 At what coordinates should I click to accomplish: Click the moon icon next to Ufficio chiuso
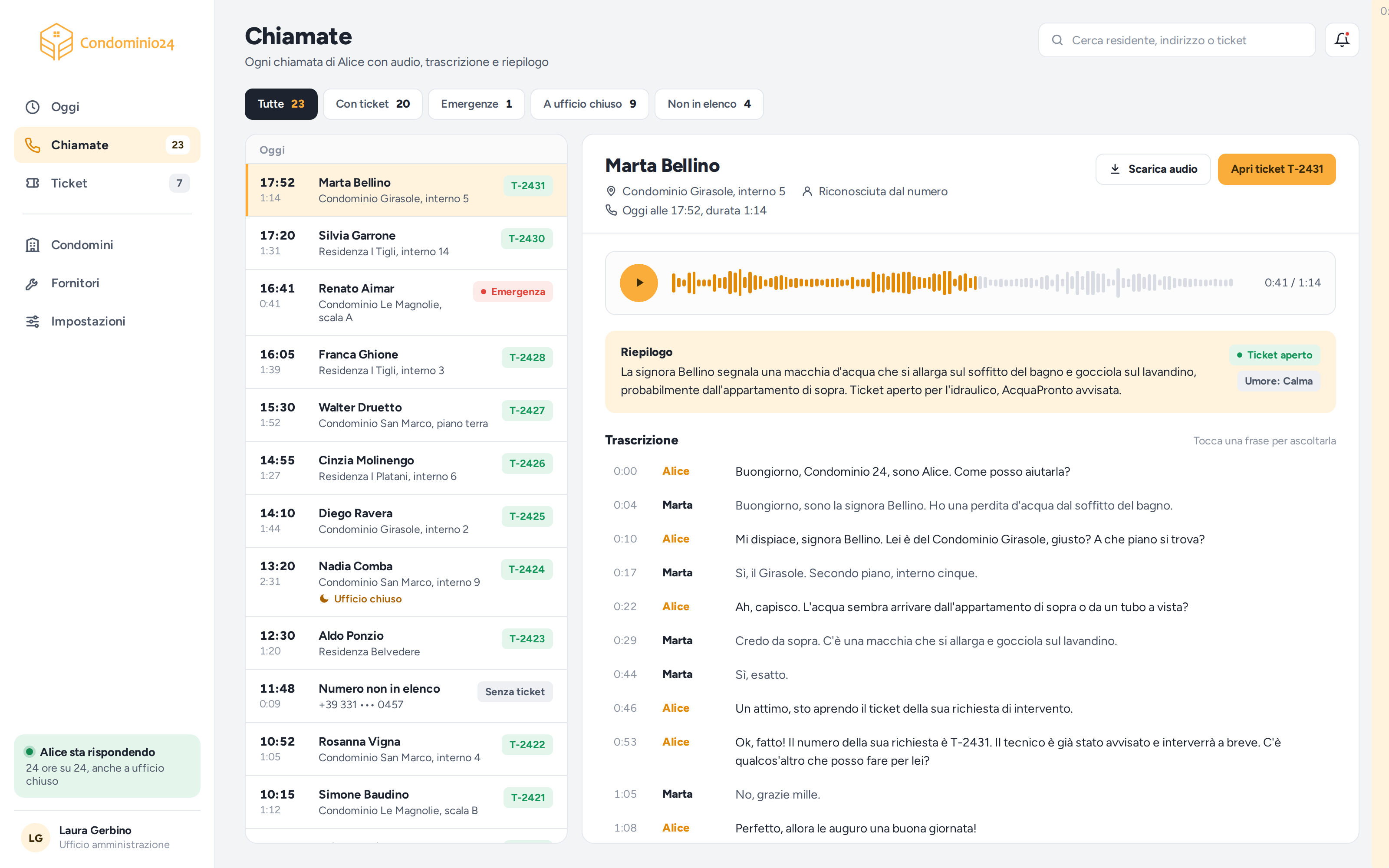(324, 599)
